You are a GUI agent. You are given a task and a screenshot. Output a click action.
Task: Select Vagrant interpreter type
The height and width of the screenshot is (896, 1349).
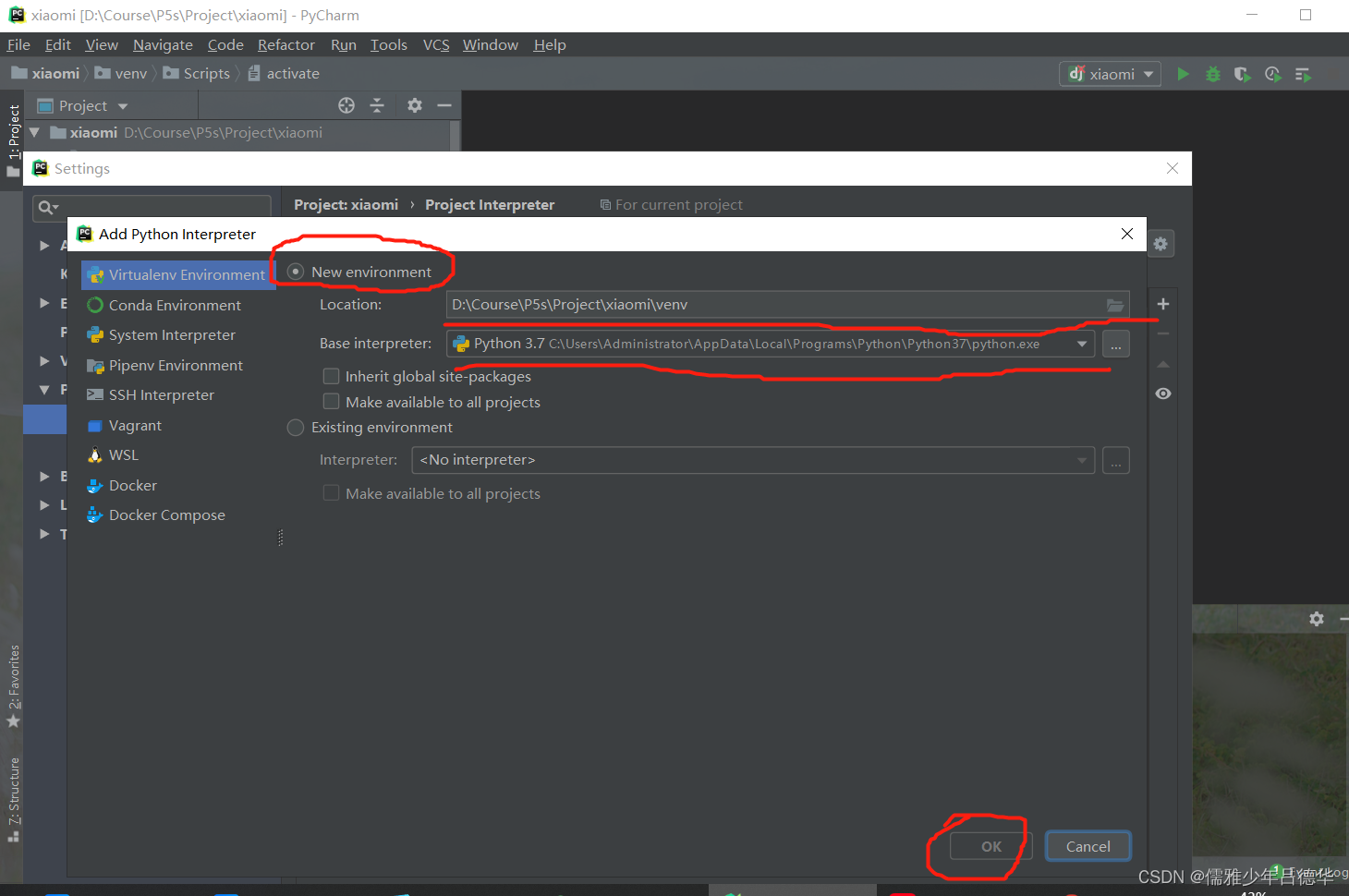pos(124,425)
